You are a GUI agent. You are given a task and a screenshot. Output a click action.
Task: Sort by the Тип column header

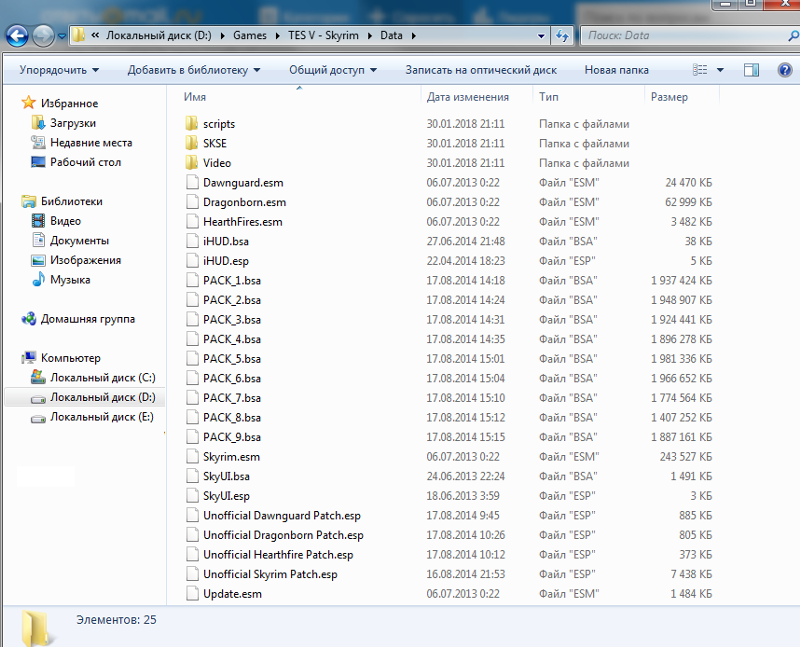click(x=549, y=97)
